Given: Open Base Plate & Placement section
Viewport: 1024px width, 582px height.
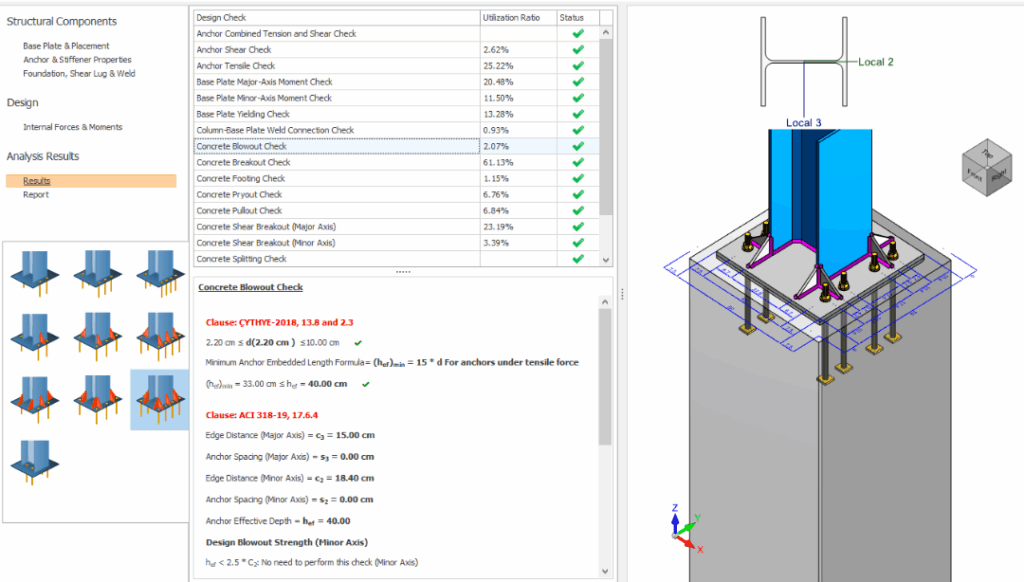Looking at the screenshot, I should pyautogui.click(x=66, y=46).
